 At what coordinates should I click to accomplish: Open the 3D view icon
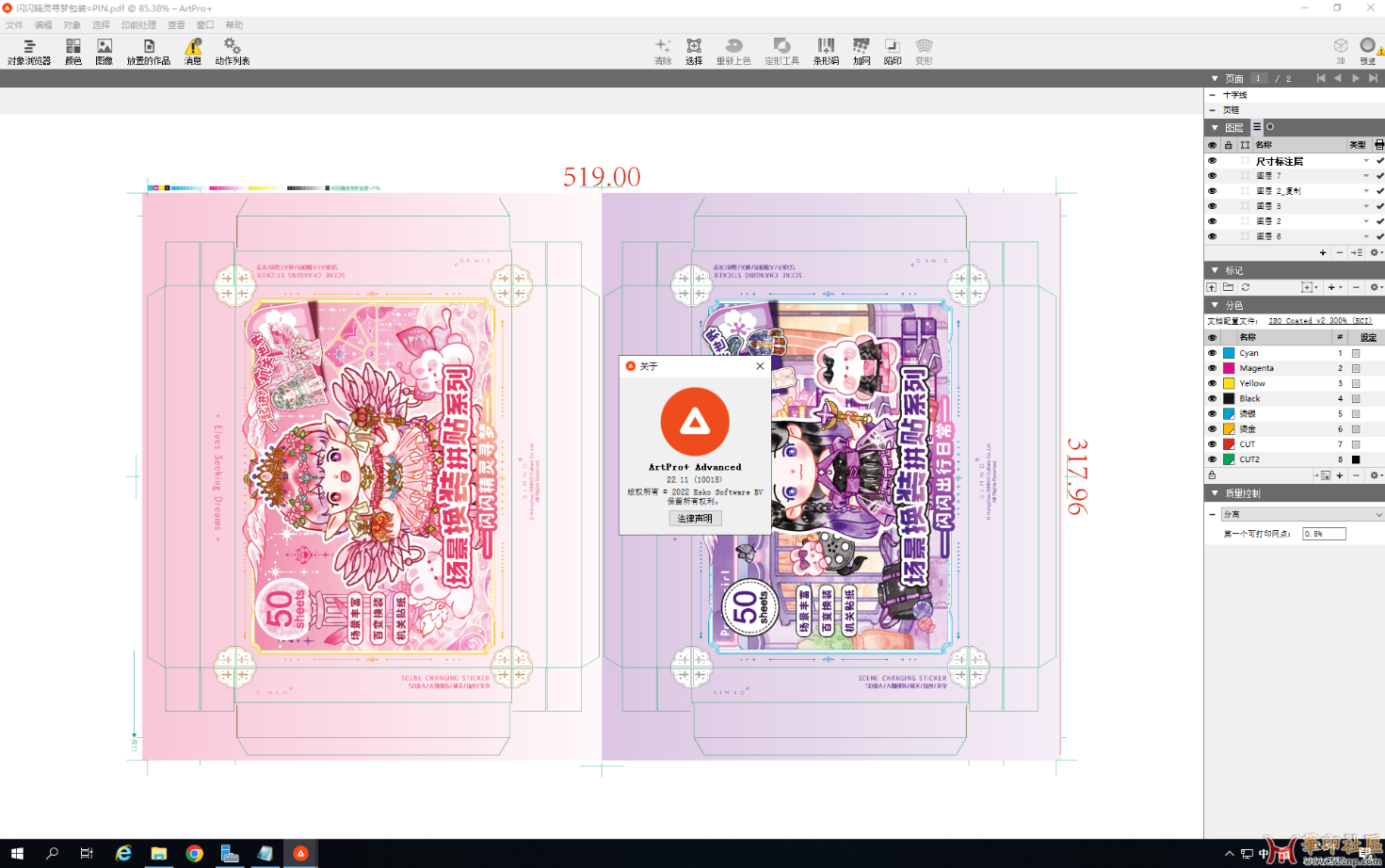[x=1341, y=51]
